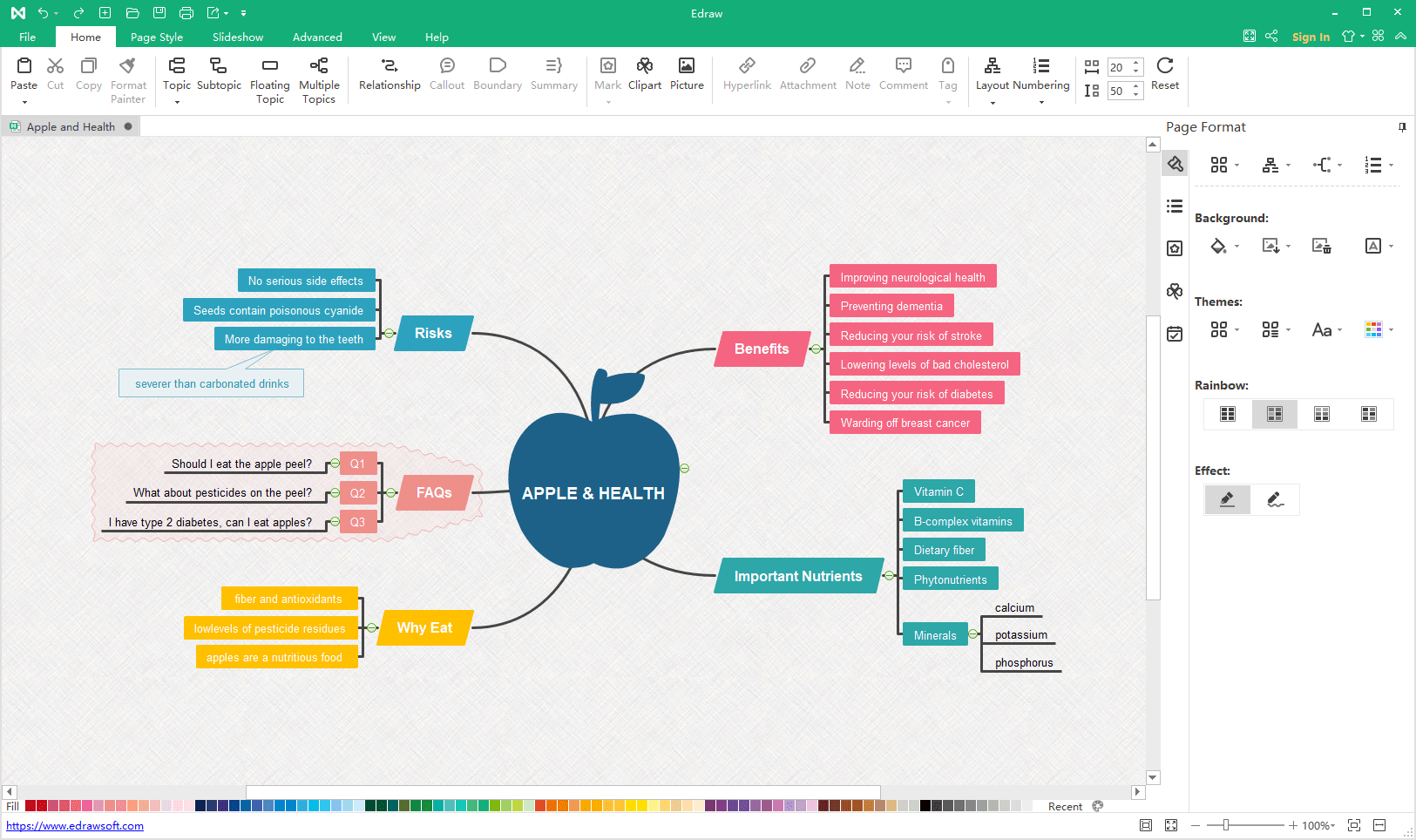1416x840 pixels.
Task: Collapse the Benefits branch toggle
Action: (816, 349)
